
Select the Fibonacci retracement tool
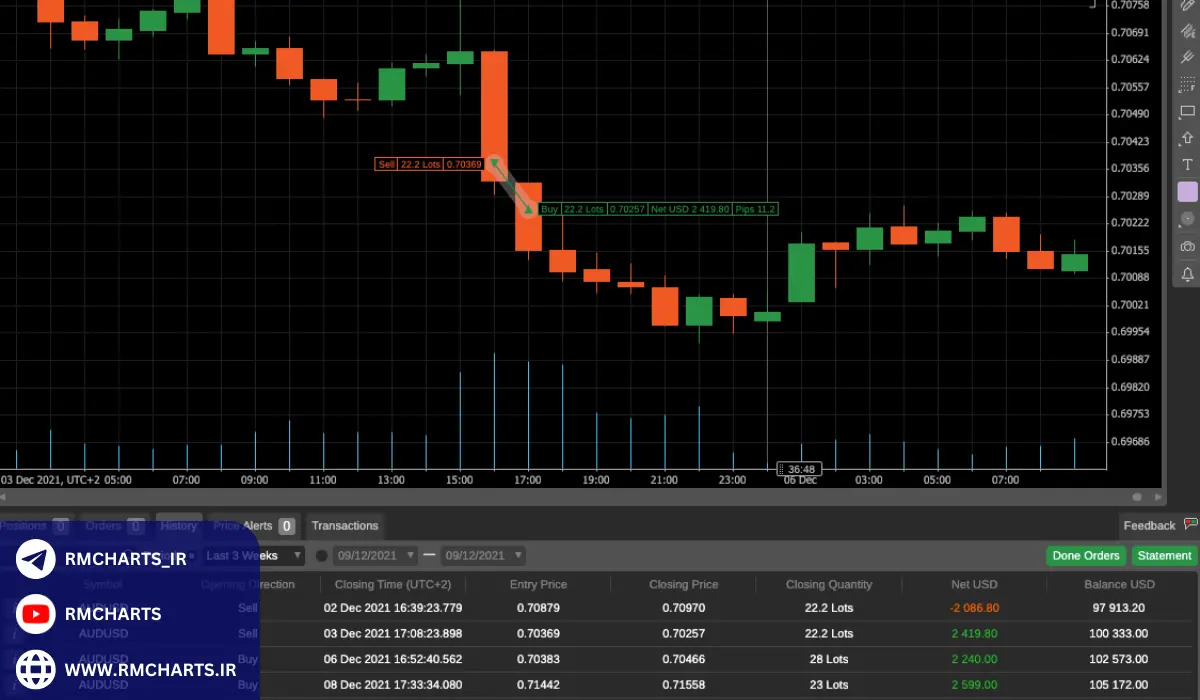pyautogui.click(x=1187, y=85)
